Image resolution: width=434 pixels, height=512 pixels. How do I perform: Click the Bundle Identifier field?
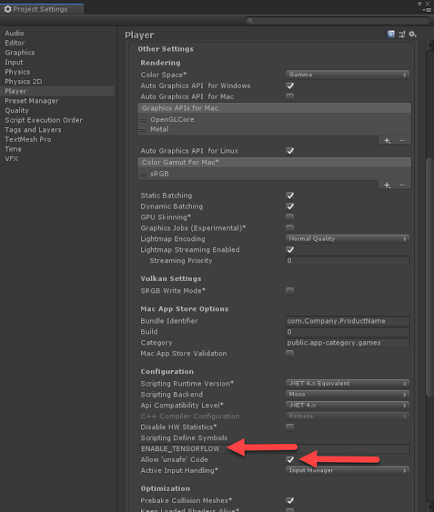pos(348,321)
